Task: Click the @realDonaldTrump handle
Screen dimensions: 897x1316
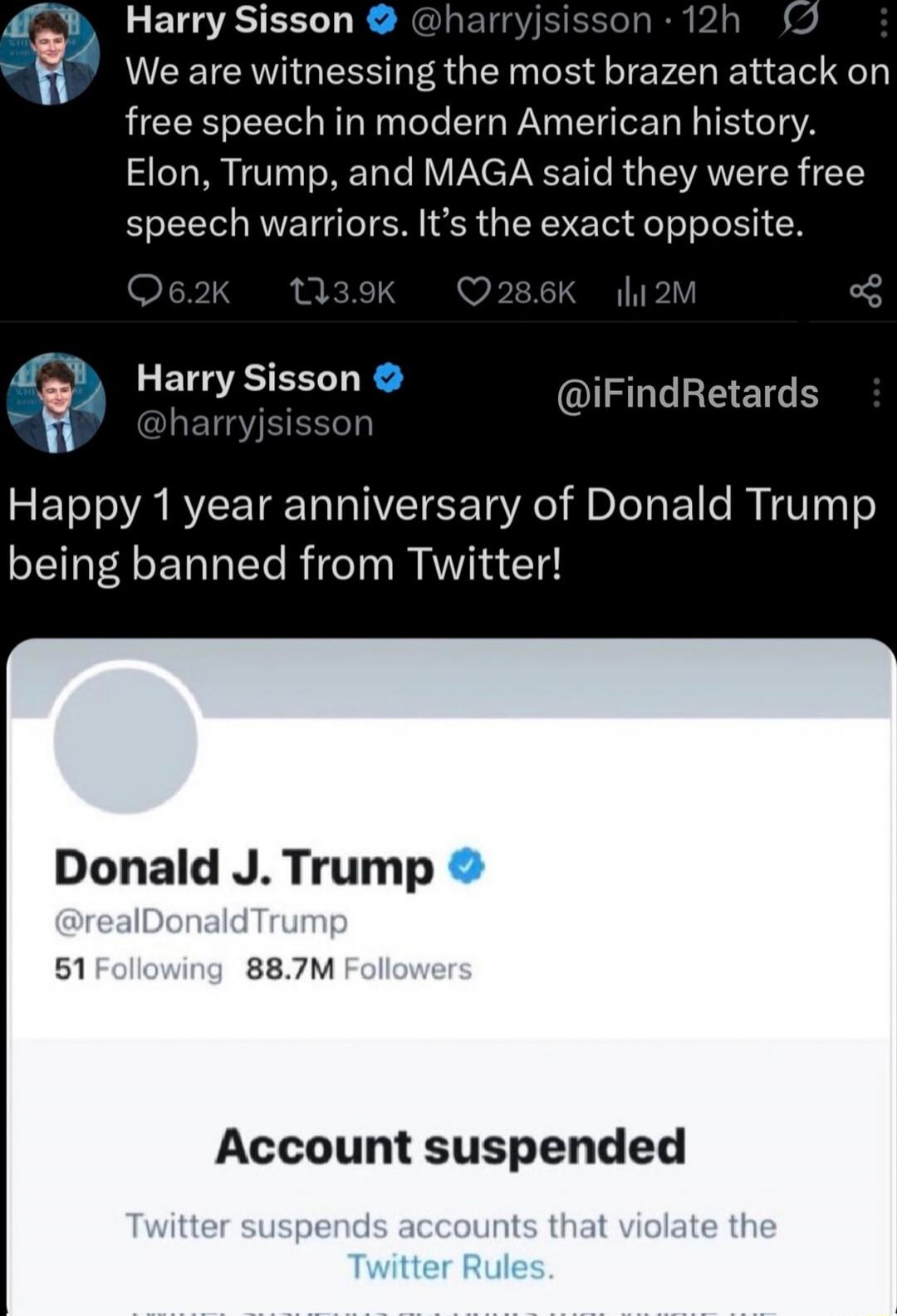Action: [201, 922]
